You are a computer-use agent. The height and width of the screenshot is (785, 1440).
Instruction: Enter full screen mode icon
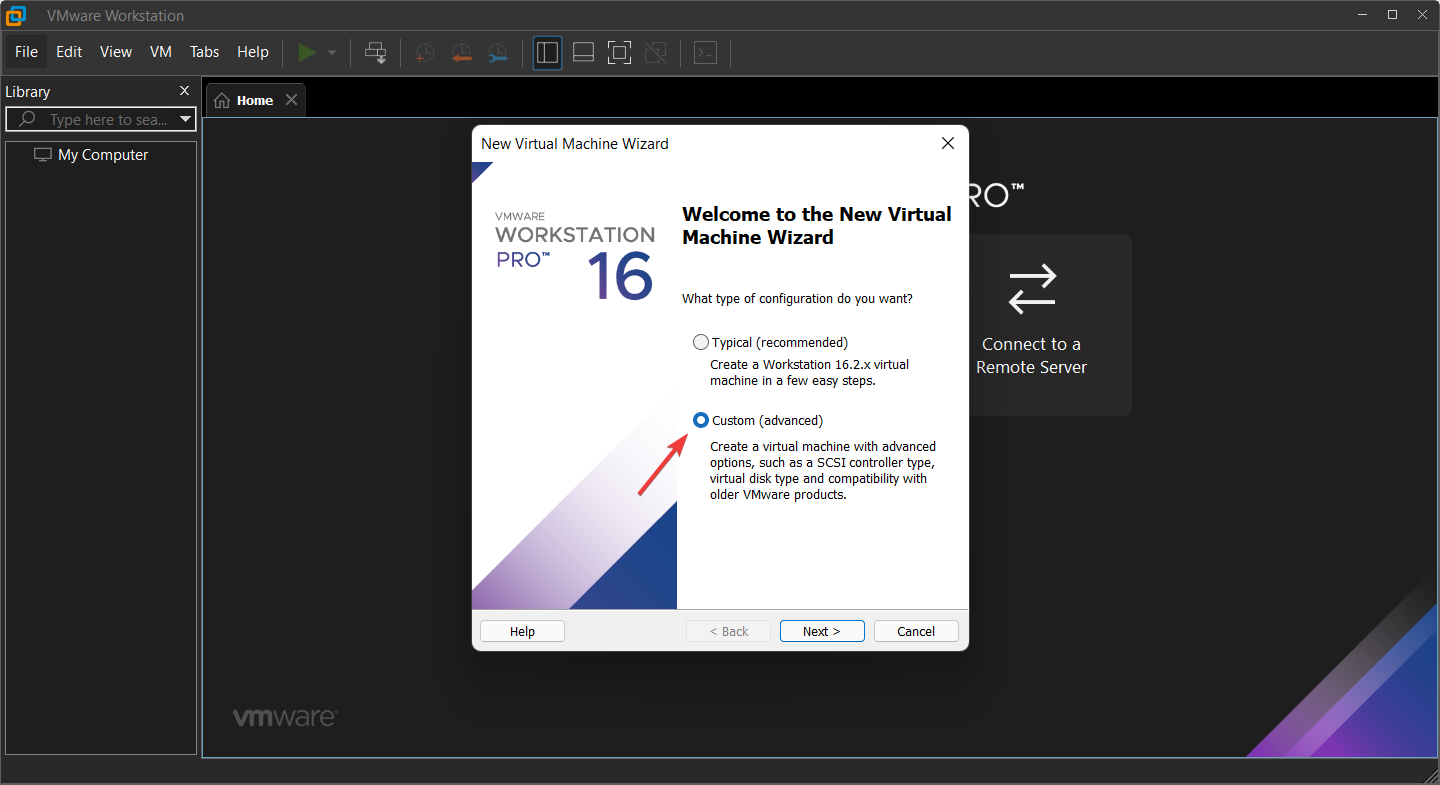coord(620,53)
